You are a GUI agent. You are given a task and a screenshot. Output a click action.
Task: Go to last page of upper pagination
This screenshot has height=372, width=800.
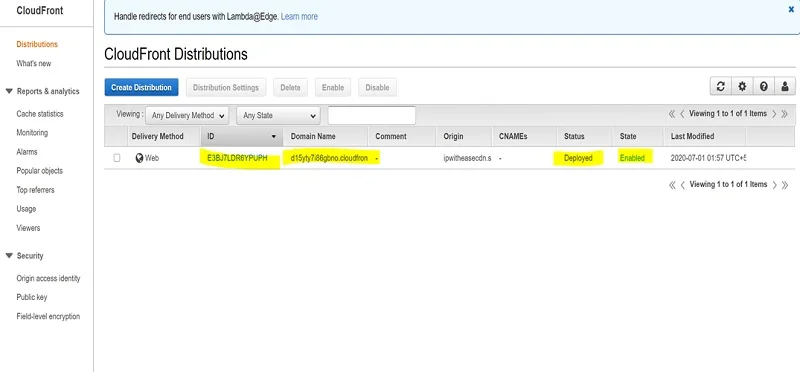(x=785, y=114)
